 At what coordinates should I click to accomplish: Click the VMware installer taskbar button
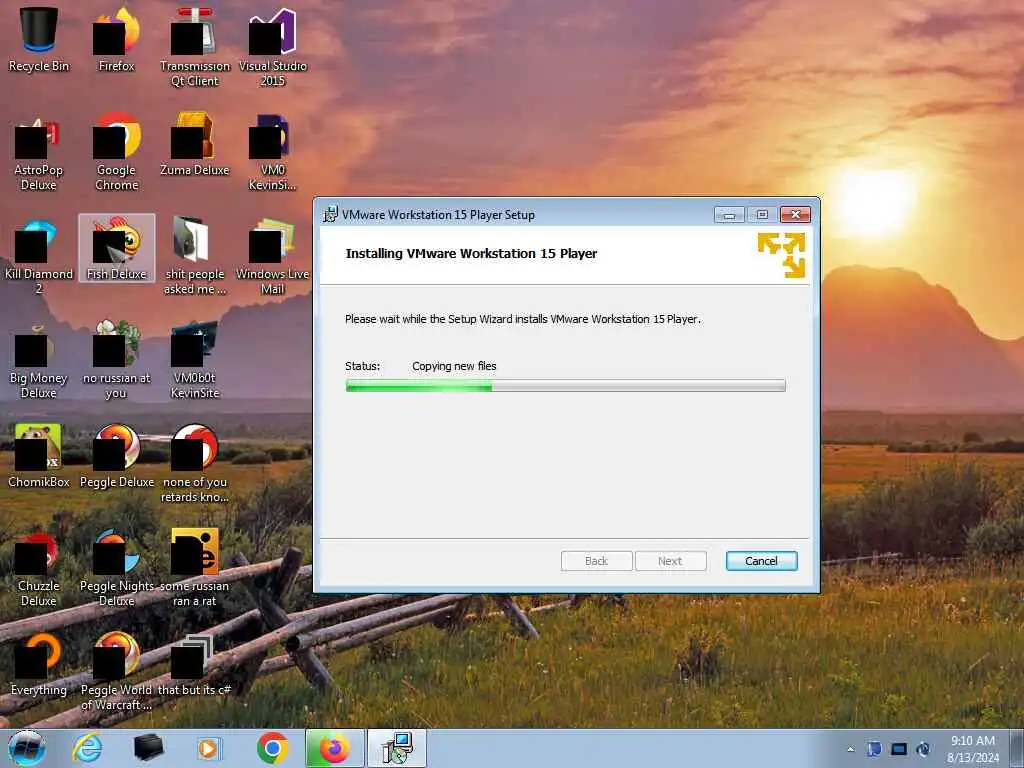(397, 748)
